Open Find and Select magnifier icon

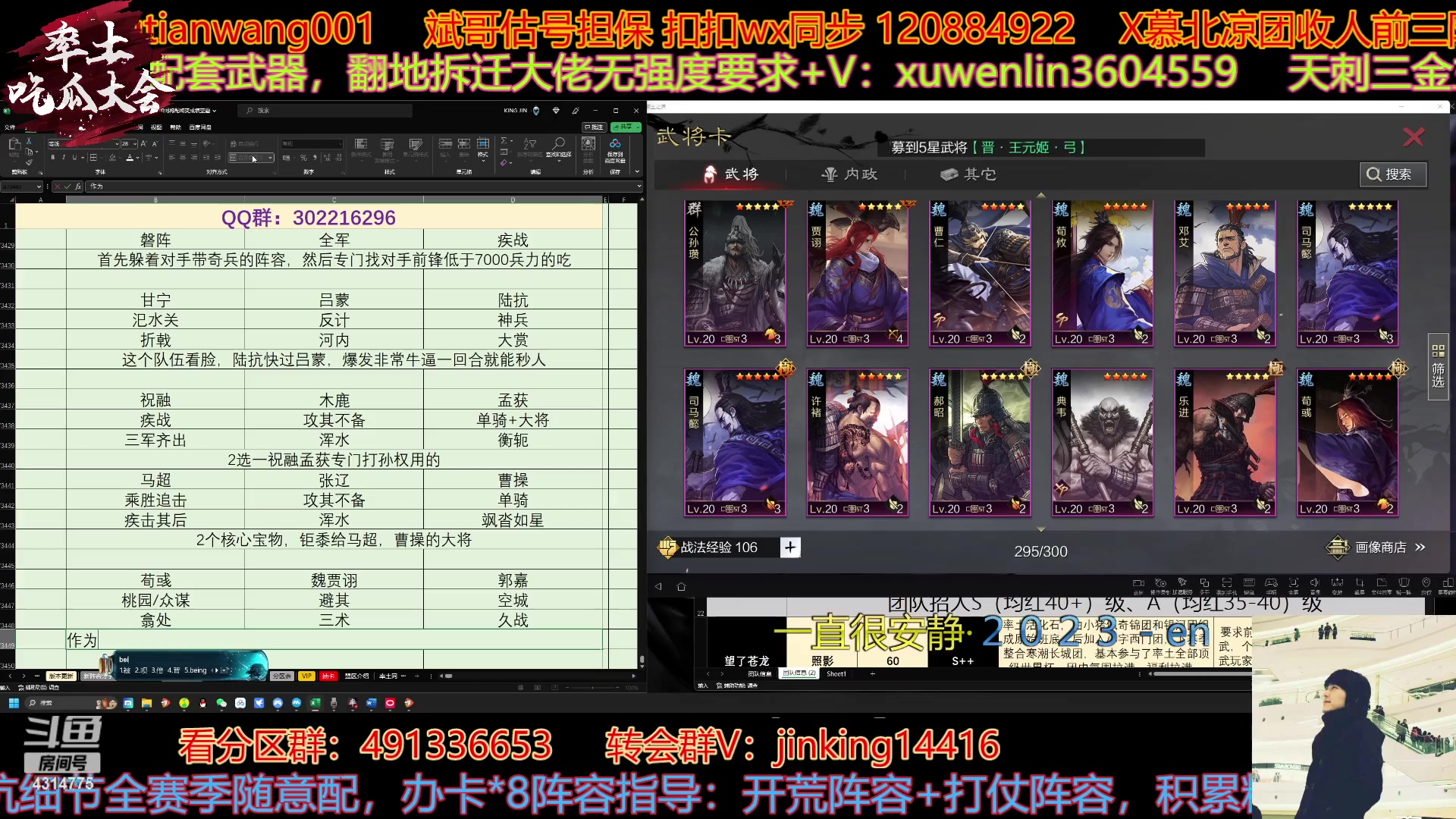pyautogui.click(x=559, y=143)
